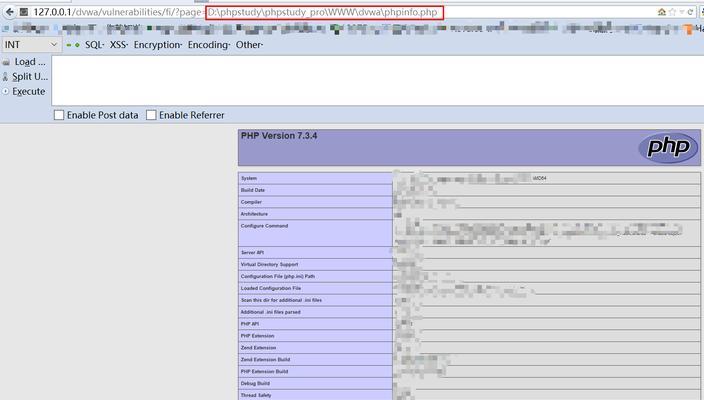Click the PHP API row label
The height and width of the screenshot is (400, 704).
(x=250, y=324)
